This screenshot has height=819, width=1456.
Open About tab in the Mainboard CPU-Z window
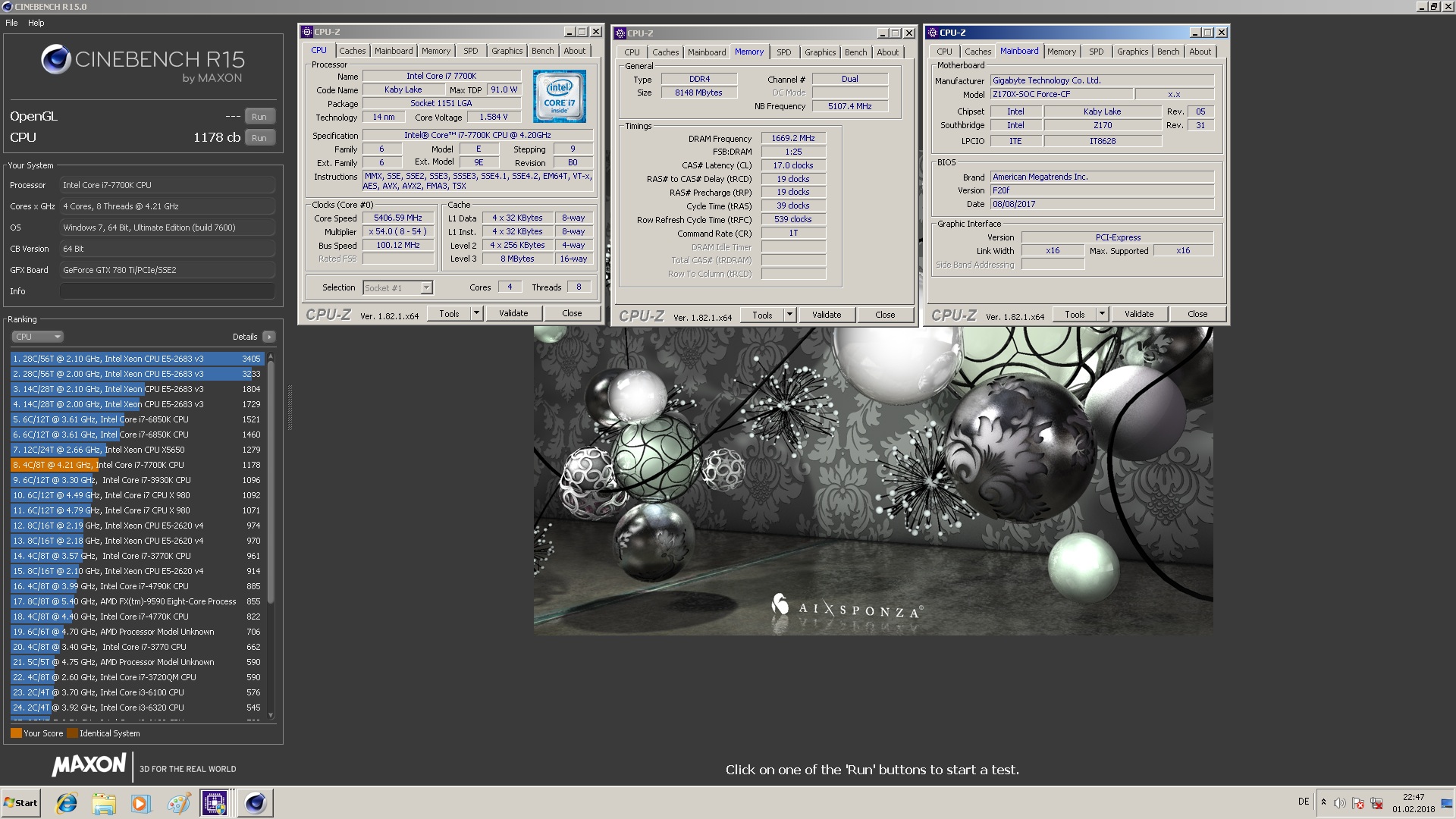1200,52
